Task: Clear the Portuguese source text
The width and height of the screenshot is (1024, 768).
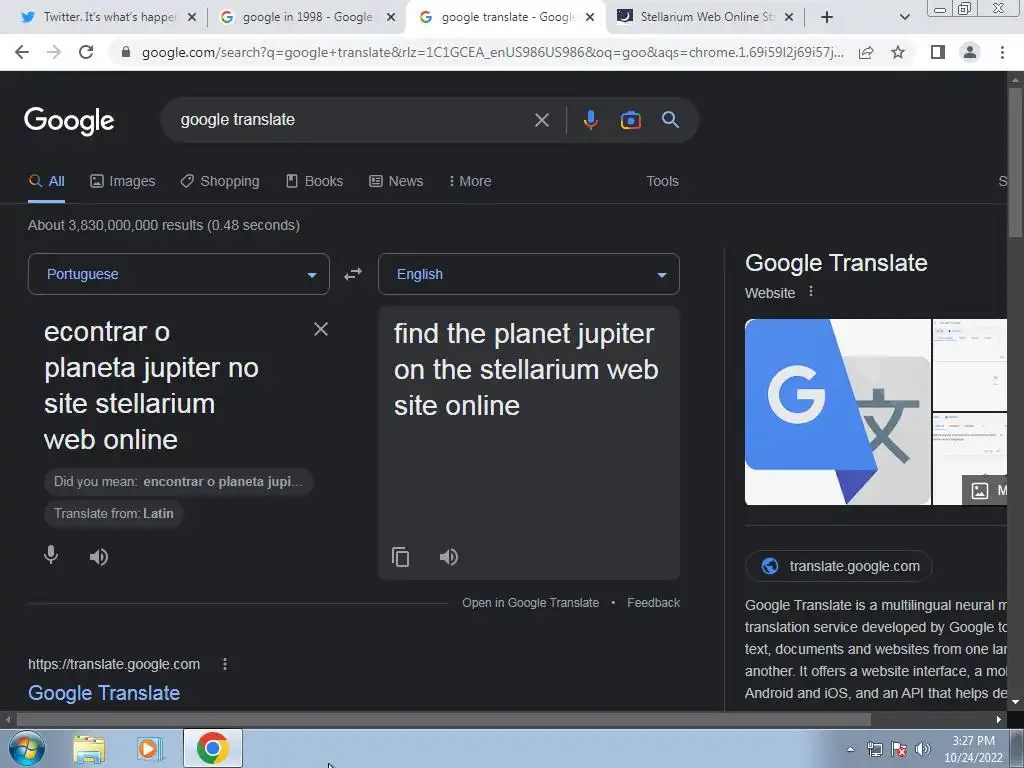Action: [321, 329]
